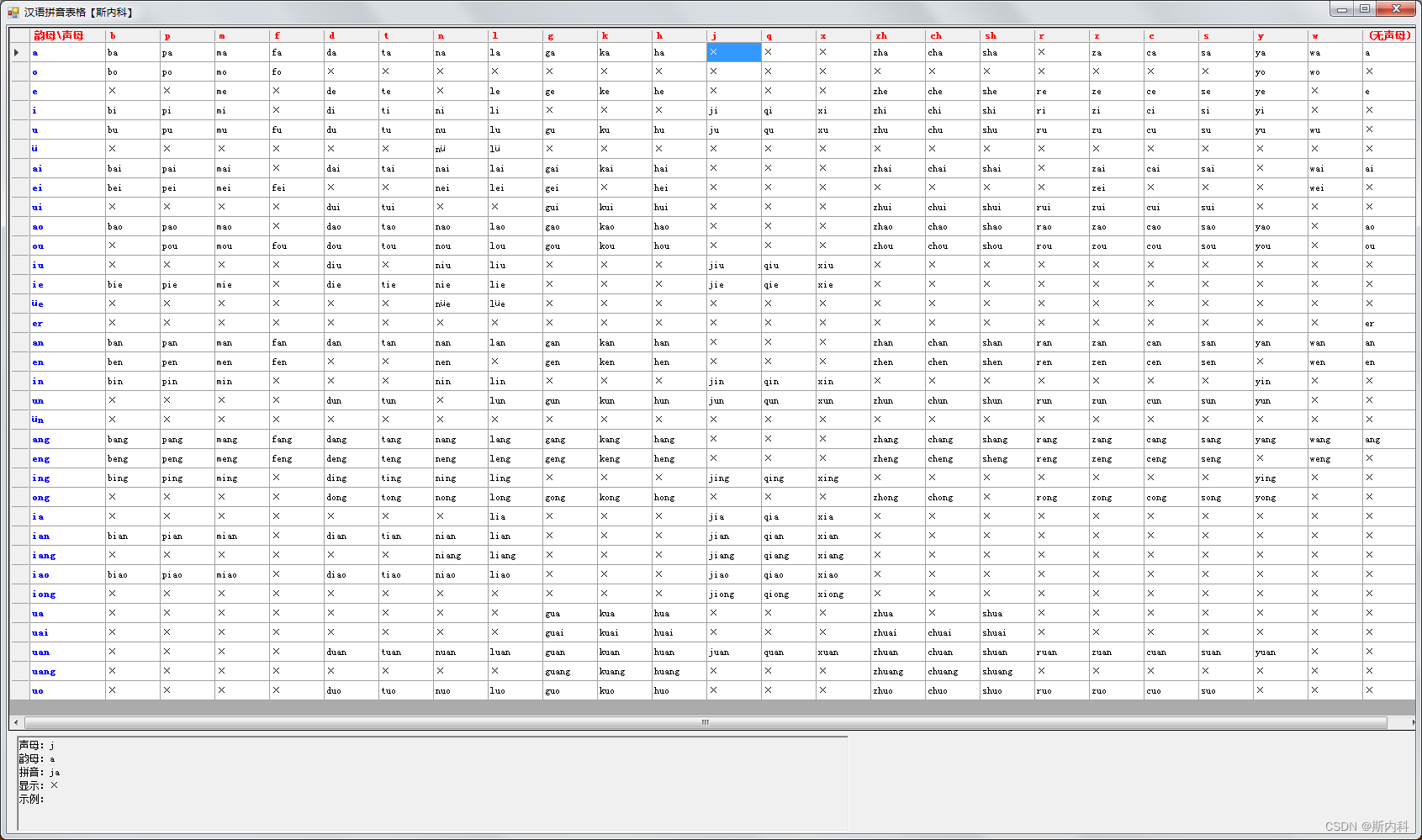The width and height of the screenshot is (1422, 840).
Task: Select the cell 'rui'
Action: [1062, 207]
